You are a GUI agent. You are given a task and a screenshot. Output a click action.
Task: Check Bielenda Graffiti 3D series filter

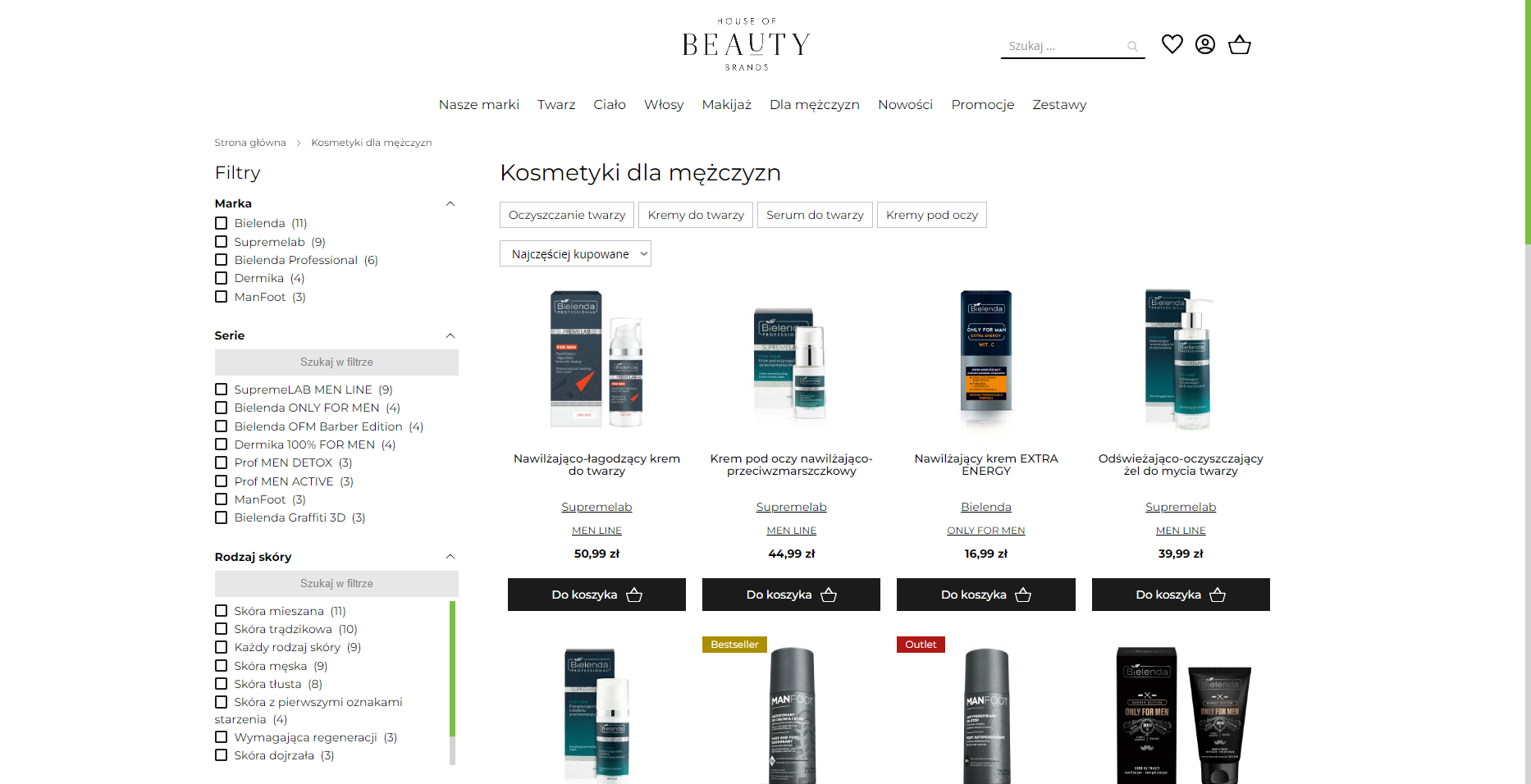(222, 517)
